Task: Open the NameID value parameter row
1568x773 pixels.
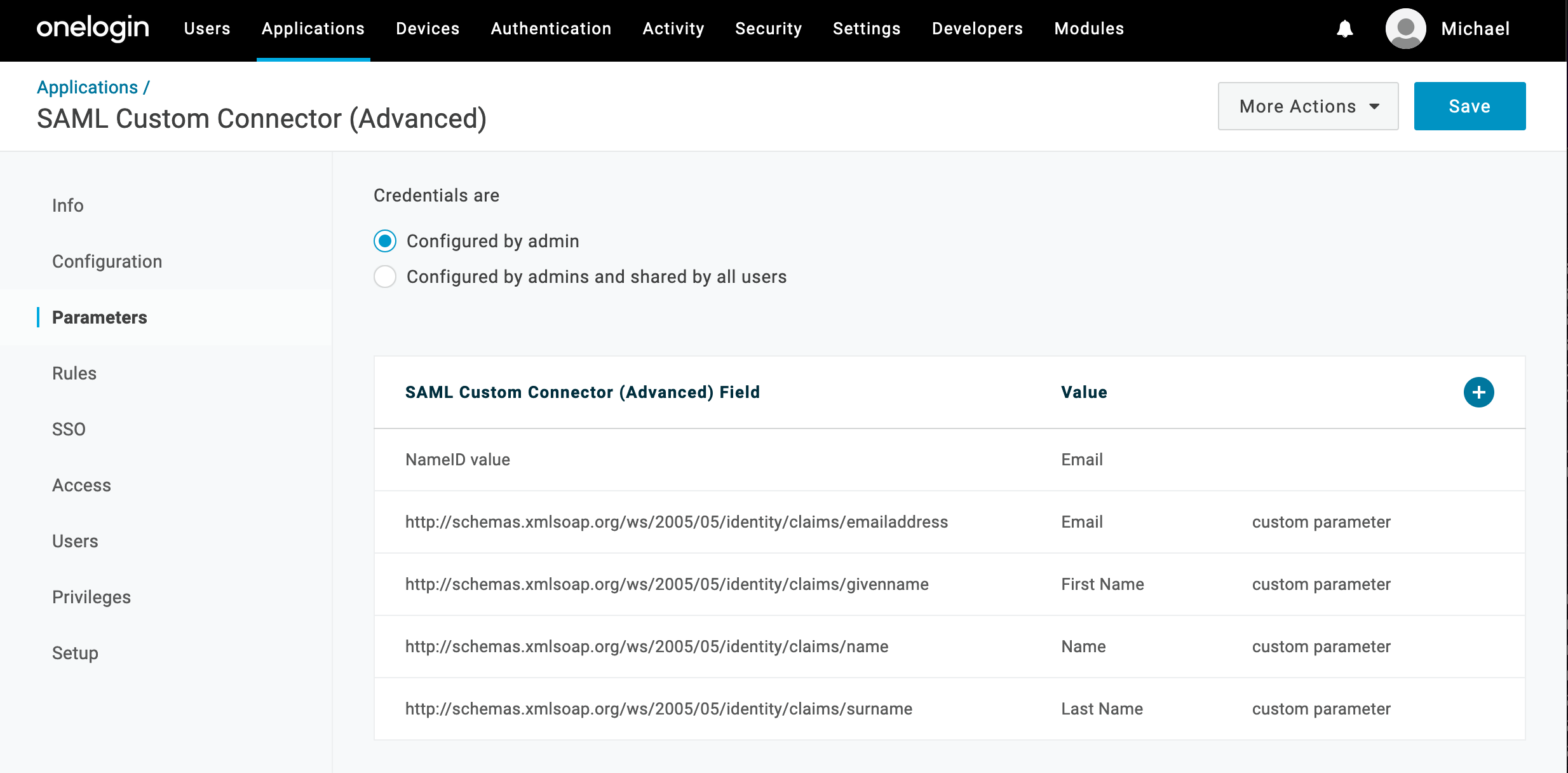Action: point(457,460)
